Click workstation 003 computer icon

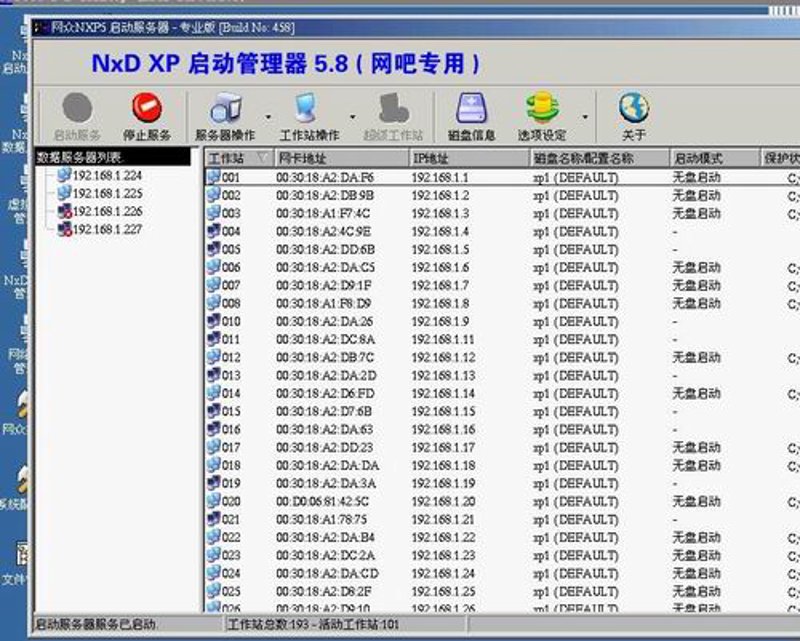(213, 213)
